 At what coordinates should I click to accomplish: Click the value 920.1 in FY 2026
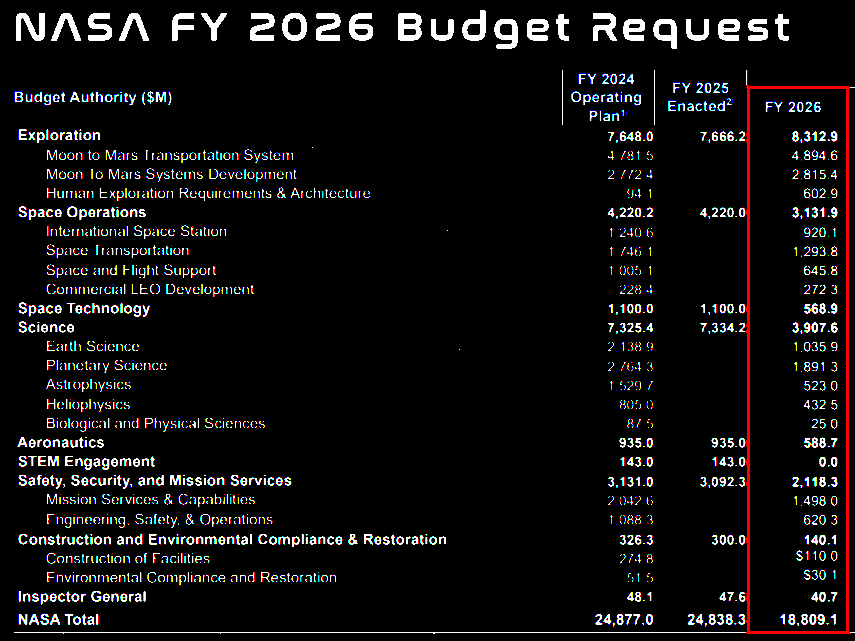pos(821,233)
